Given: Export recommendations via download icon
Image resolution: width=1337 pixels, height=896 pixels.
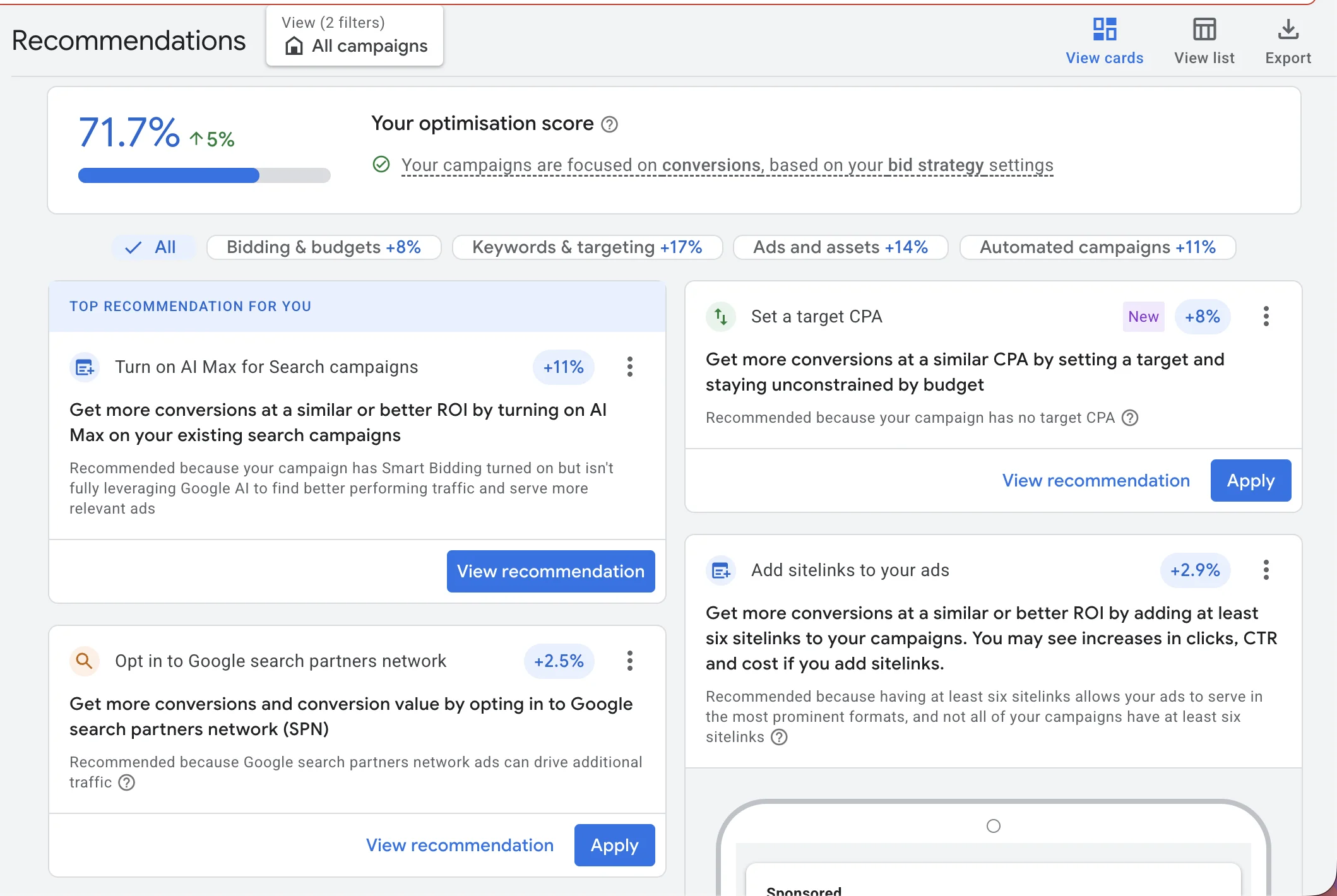Looking at the screenshot, I should click(1288, 41).
